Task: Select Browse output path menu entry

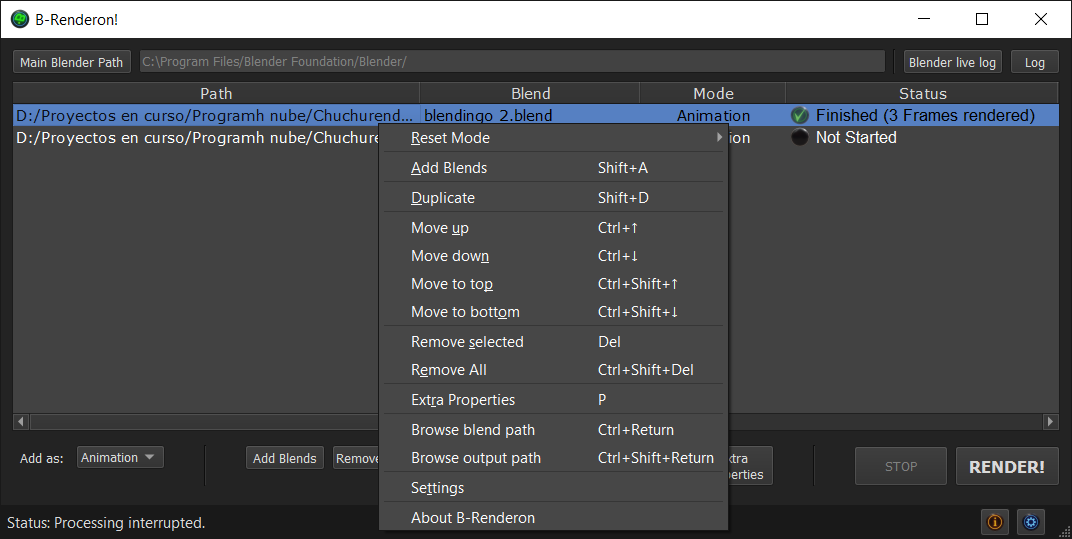Action: 553,458
